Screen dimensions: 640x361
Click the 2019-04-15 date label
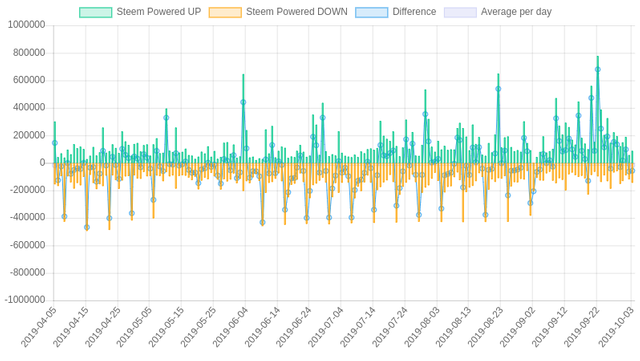(x=71, y=327)
